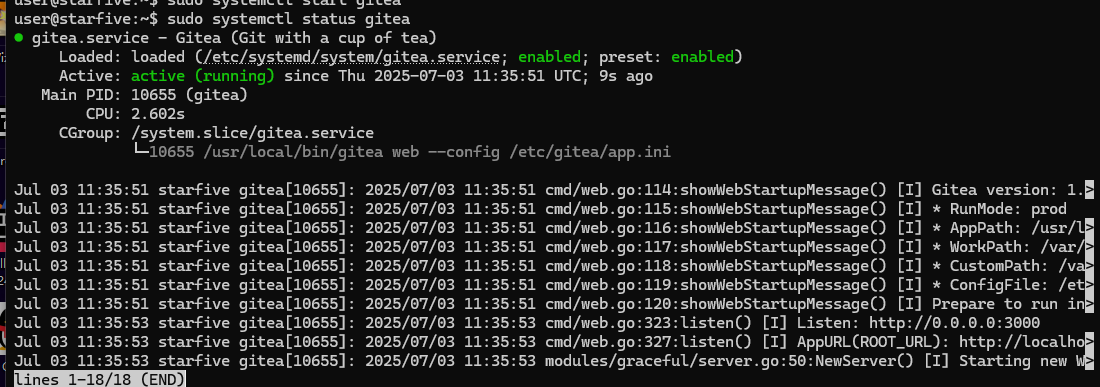1100x387 pixels.
Task: Click truncation marker on AppURL(ROOT_URL) line
Action: click(x=1089, y=342)
